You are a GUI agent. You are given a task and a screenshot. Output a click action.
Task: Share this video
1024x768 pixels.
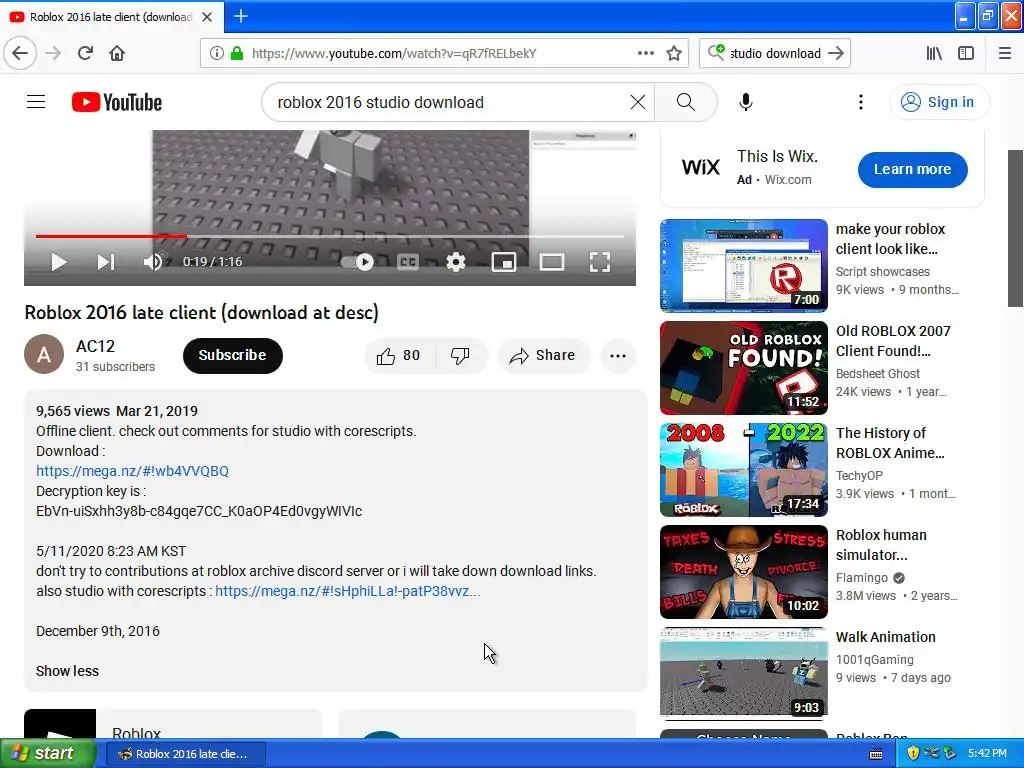point(543,355)
